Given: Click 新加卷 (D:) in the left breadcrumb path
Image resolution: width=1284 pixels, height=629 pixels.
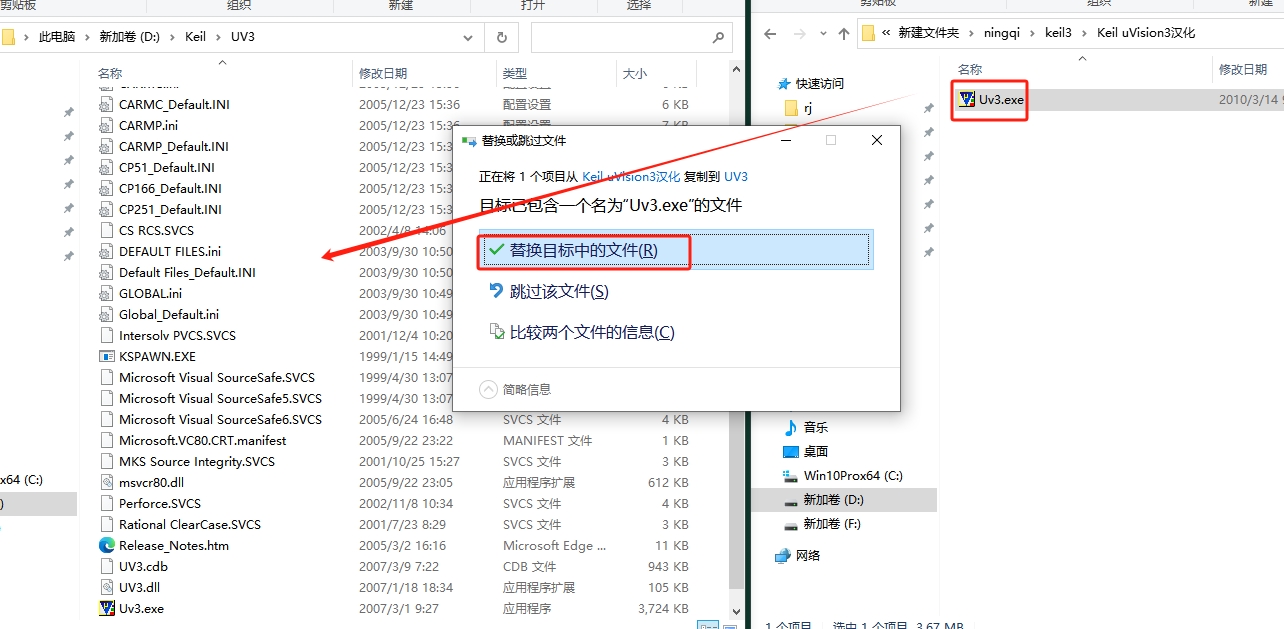Looking at the screenshot, I should coord(129,37).
